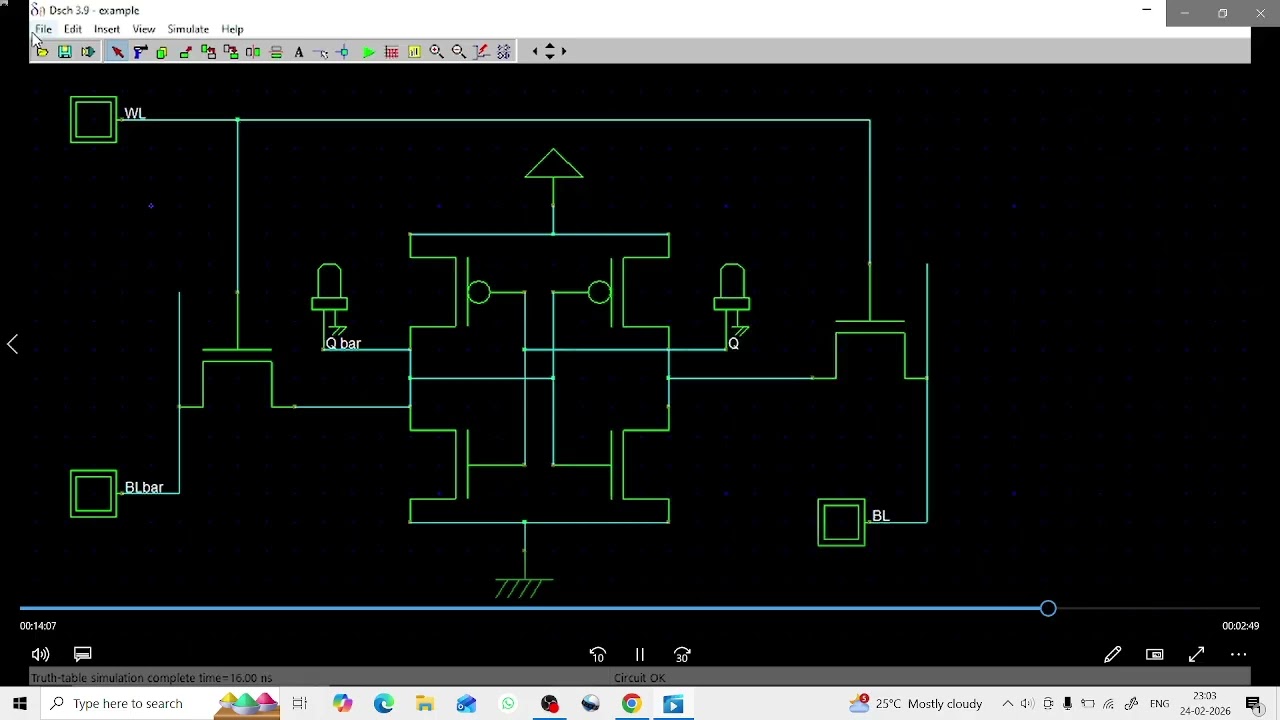The height and width of the screenshot is (720, 1280).
Task: Click the ENG language indicator
Action: 1159,704
